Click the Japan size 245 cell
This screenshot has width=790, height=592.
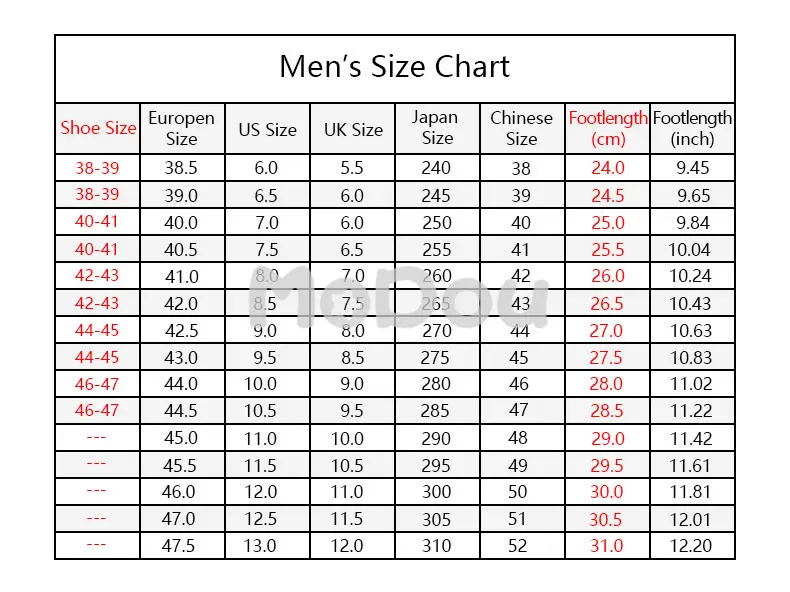[436, 195]
